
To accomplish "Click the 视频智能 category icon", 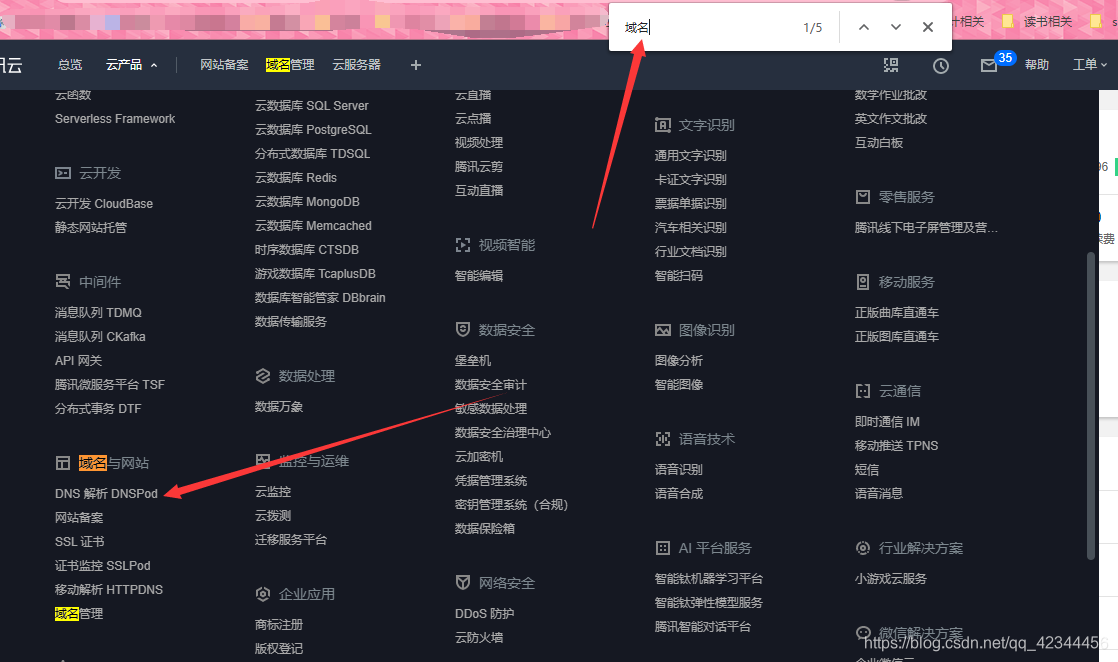I will 463,245.
